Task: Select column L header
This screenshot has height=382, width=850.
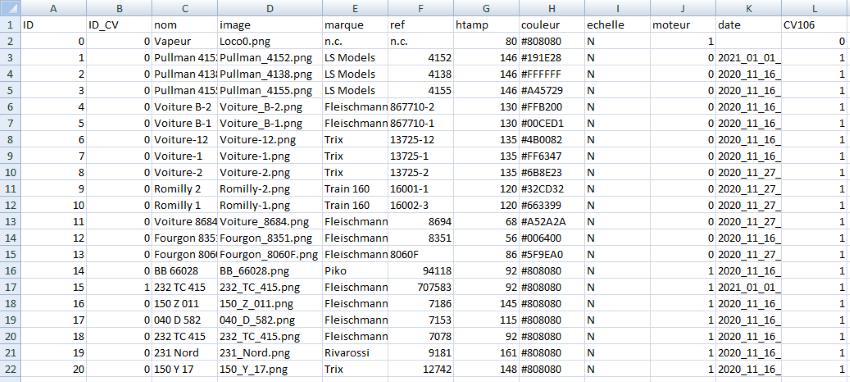Action: (815, 8)
